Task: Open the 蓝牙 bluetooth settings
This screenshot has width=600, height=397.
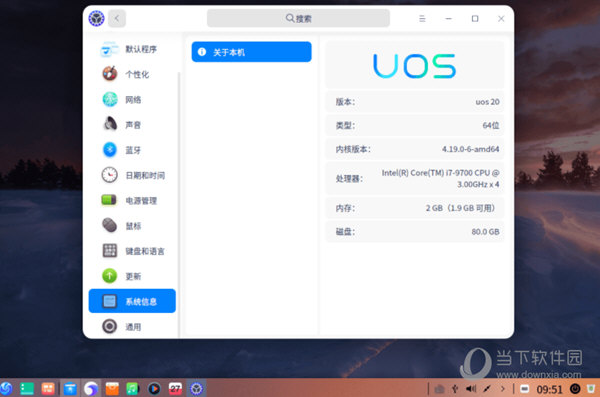Action: point(132,150)
